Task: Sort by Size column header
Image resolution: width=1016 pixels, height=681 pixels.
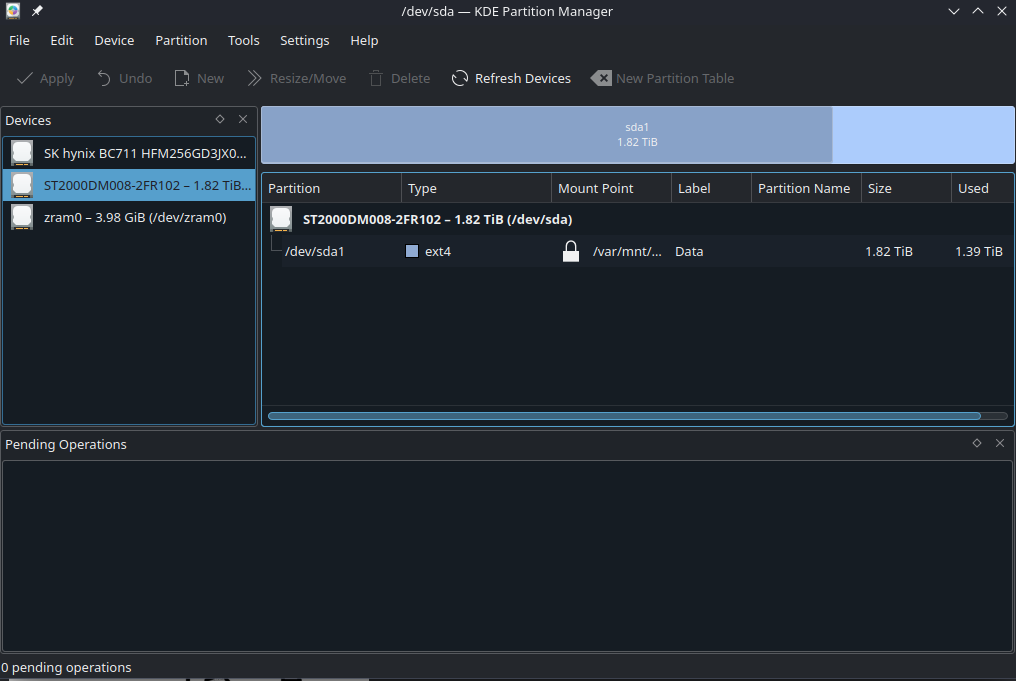Action: (x=906, y=189)
